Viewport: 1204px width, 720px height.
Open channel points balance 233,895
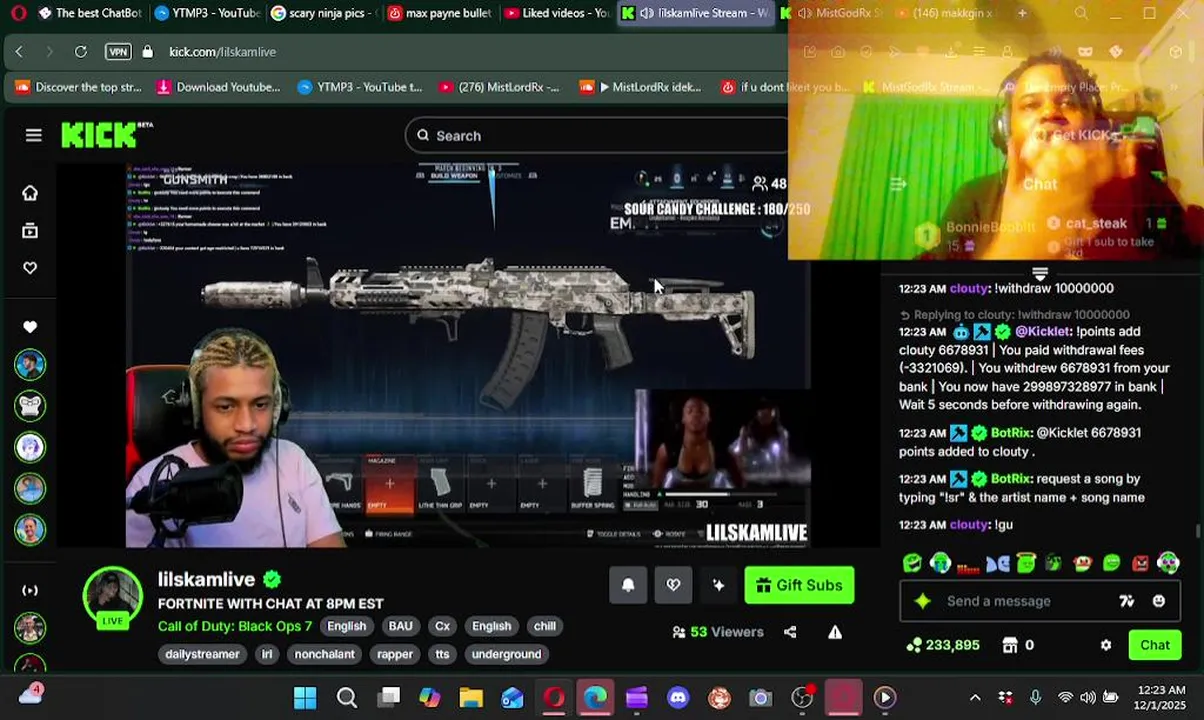click(x=943, y=645)
